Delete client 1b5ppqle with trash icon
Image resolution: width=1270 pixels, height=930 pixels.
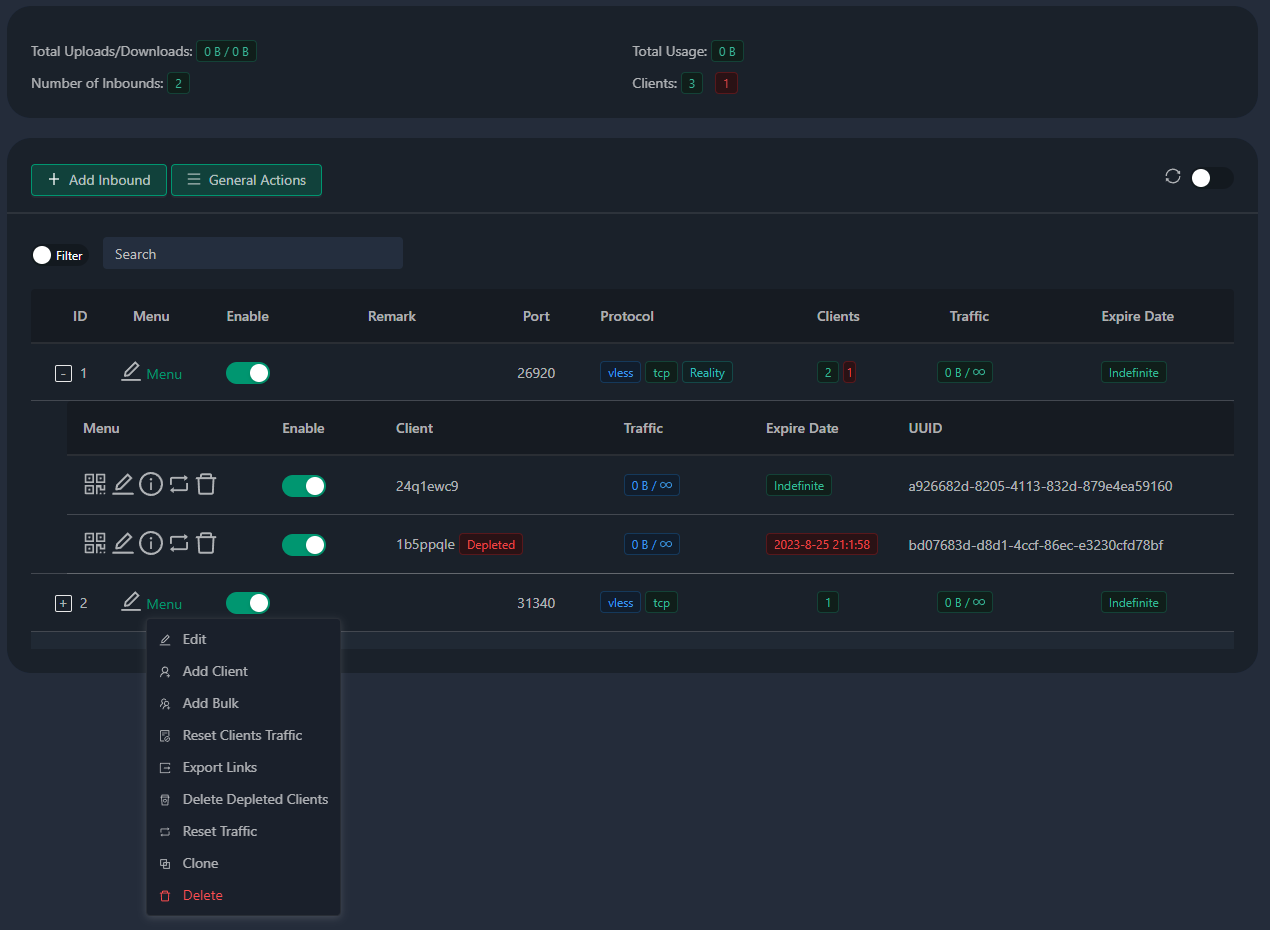click(206, 544)
